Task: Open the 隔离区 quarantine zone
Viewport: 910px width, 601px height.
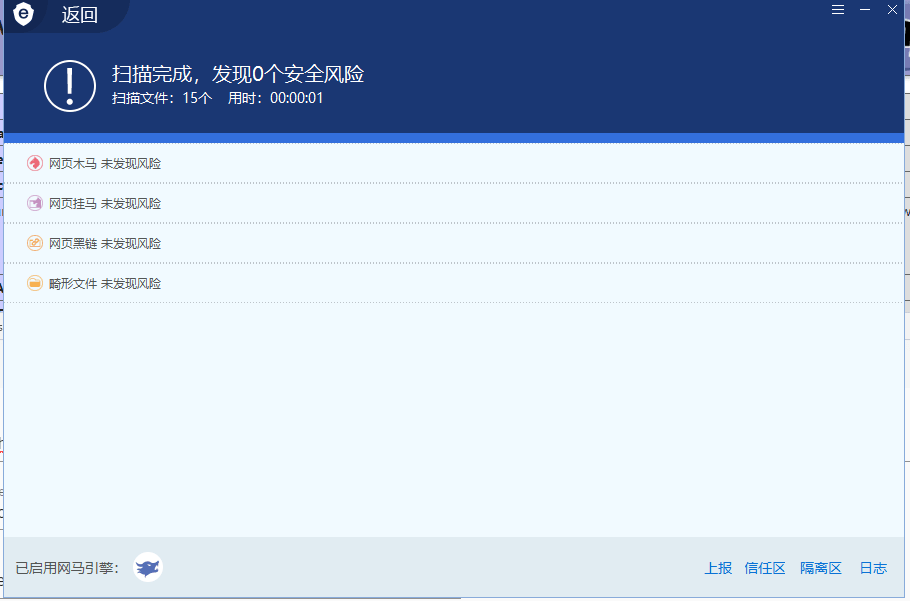Action: click(821, 568)
